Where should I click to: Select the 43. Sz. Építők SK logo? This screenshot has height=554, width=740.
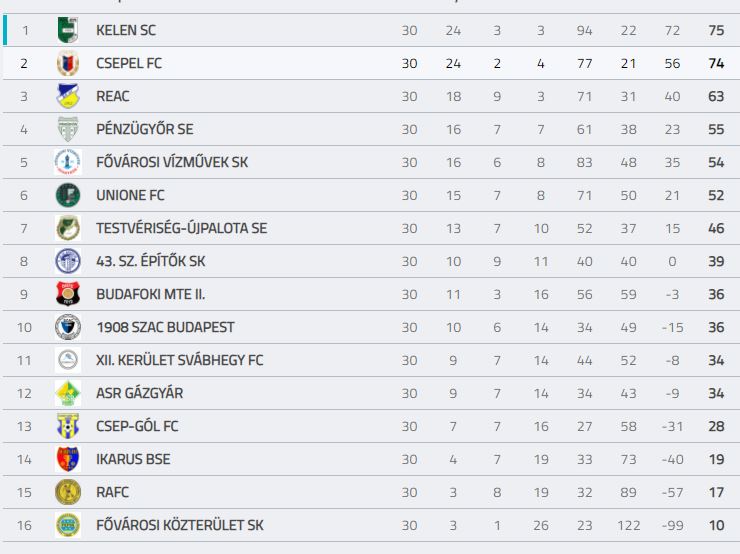(68, 261)
